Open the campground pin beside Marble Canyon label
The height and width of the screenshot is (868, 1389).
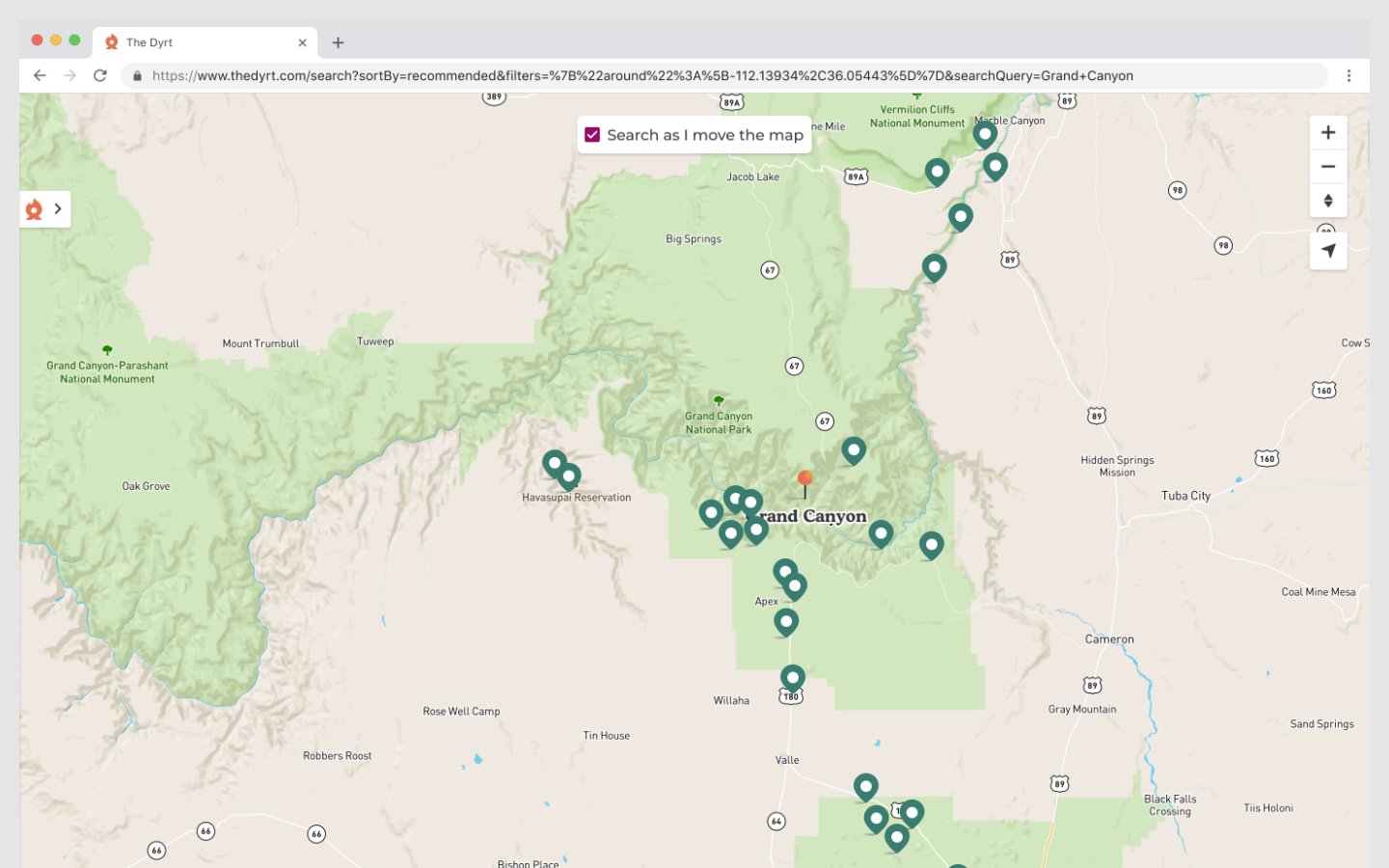pyautogui.click(x=985, y=135)
